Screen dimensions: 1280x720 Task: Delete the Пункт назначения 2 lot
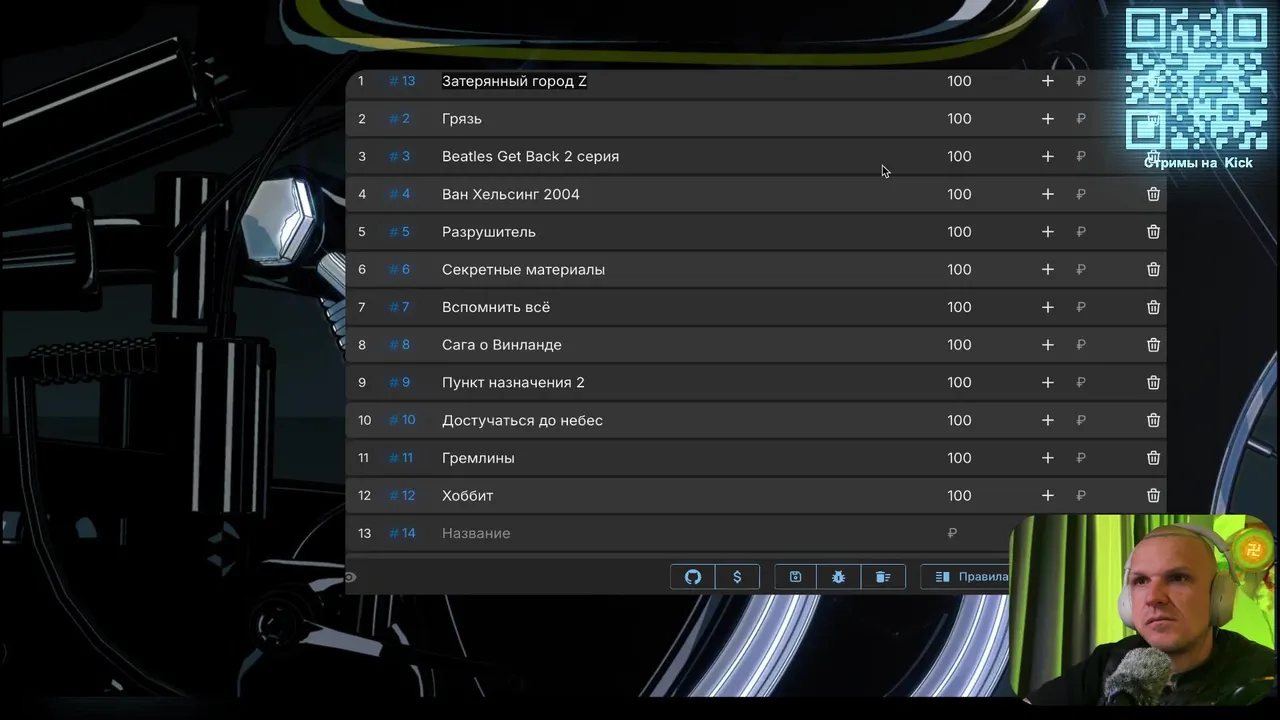pos(1153,382)
